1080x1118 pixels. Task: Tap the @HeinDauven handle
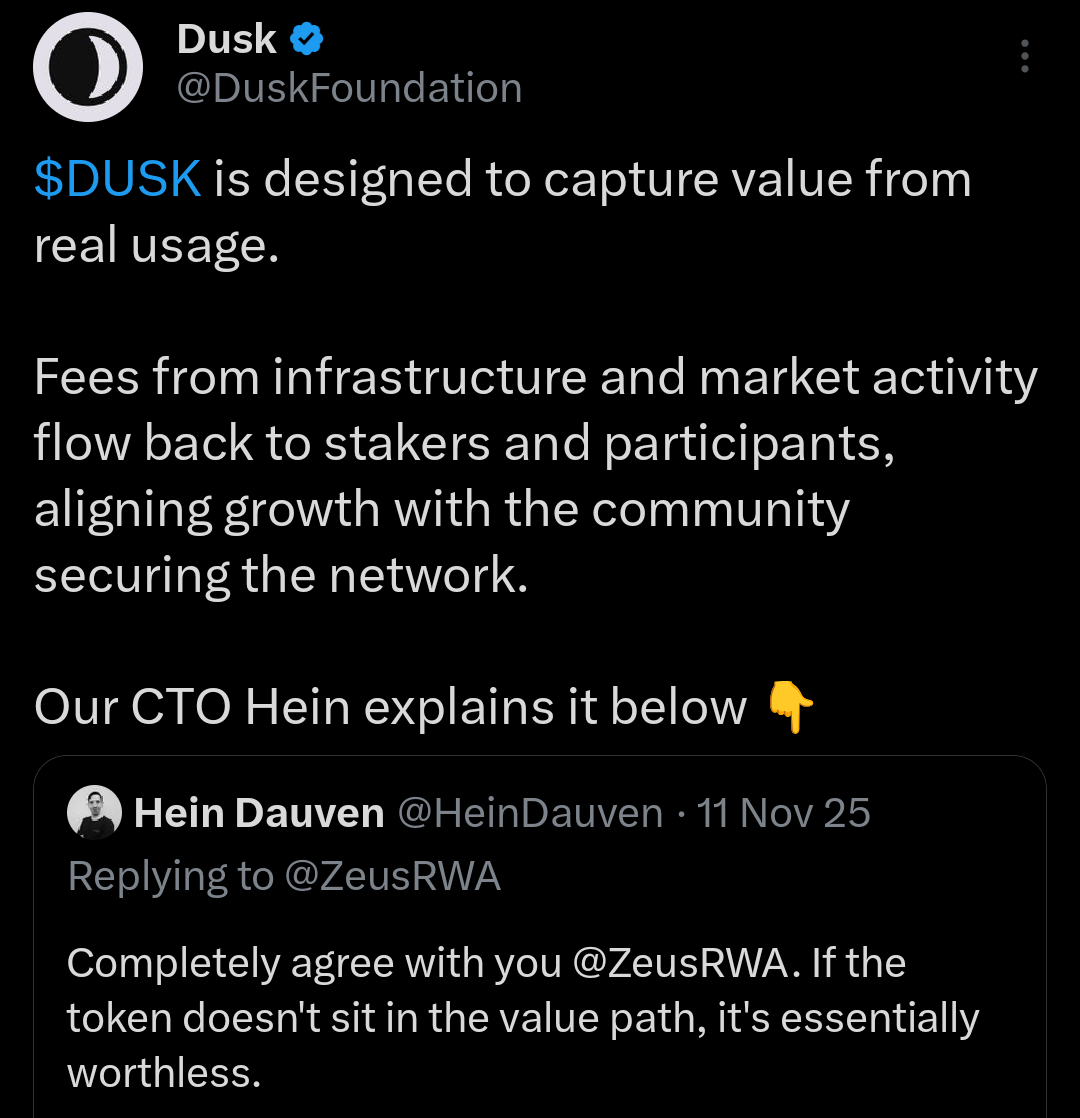click(x=530, y=813)
